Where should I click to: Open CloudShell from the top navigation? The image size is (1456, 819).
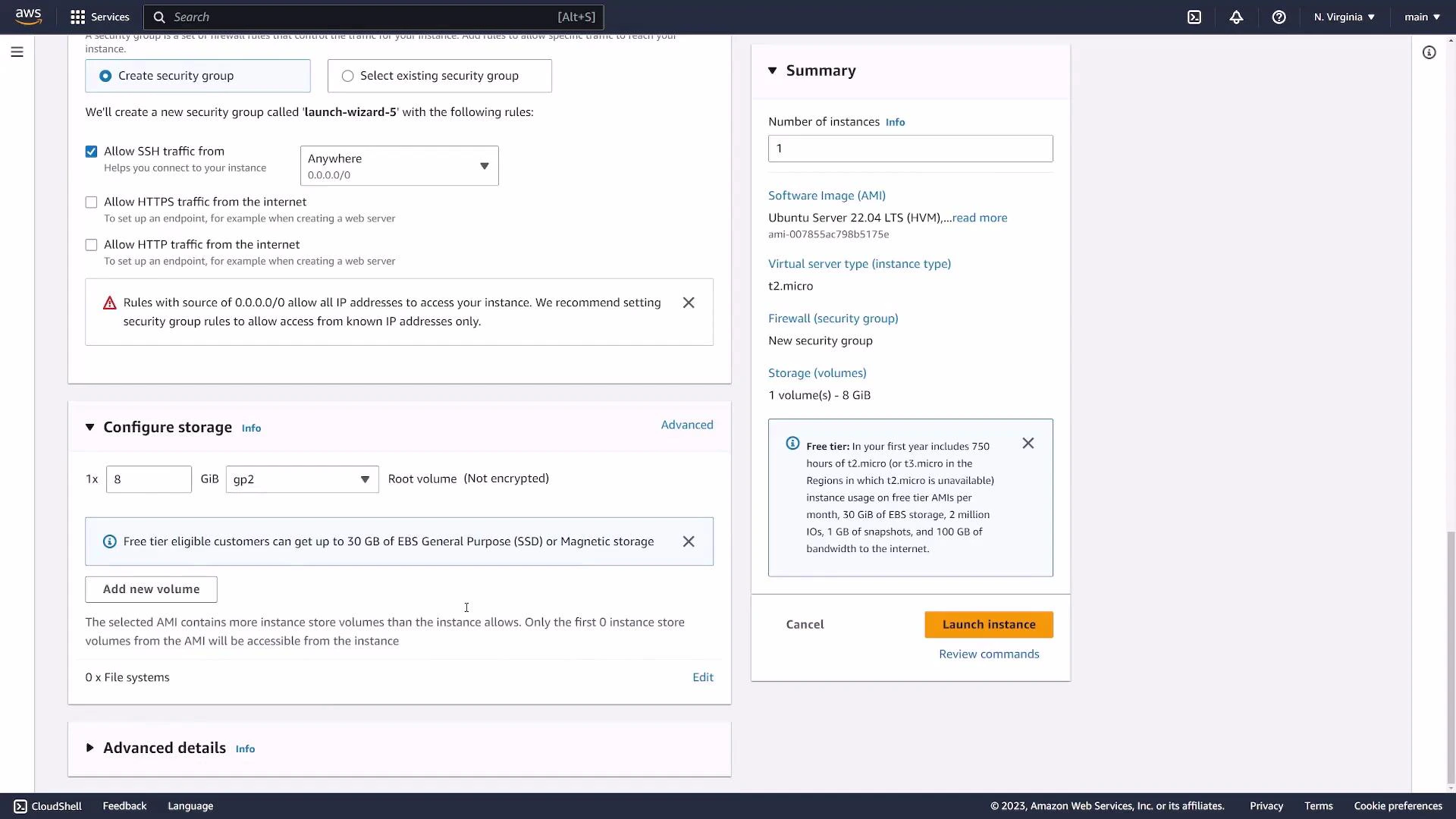point(1194,17)
